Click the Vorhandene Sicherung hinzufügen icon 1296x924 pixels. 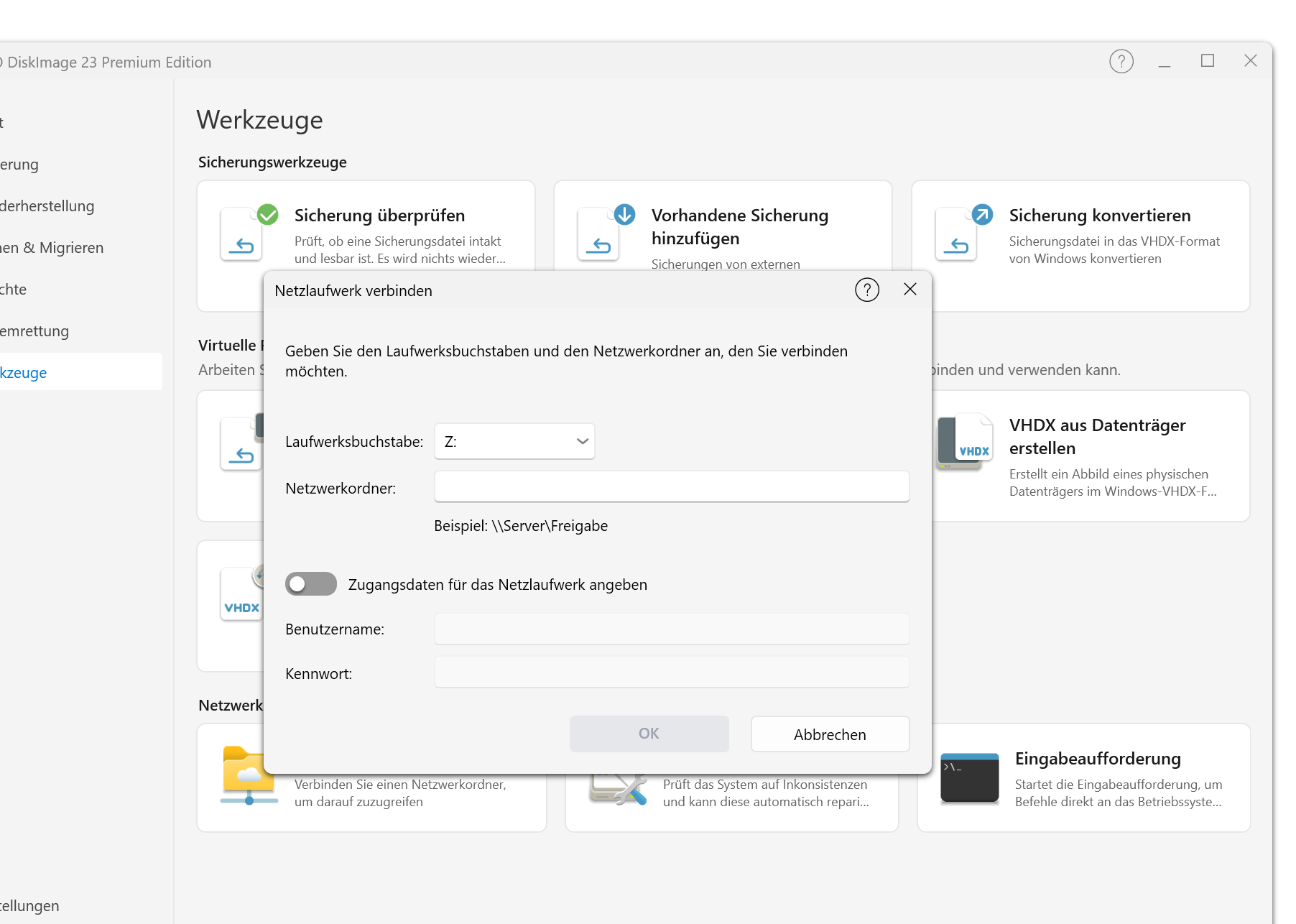tap(606, 233)
